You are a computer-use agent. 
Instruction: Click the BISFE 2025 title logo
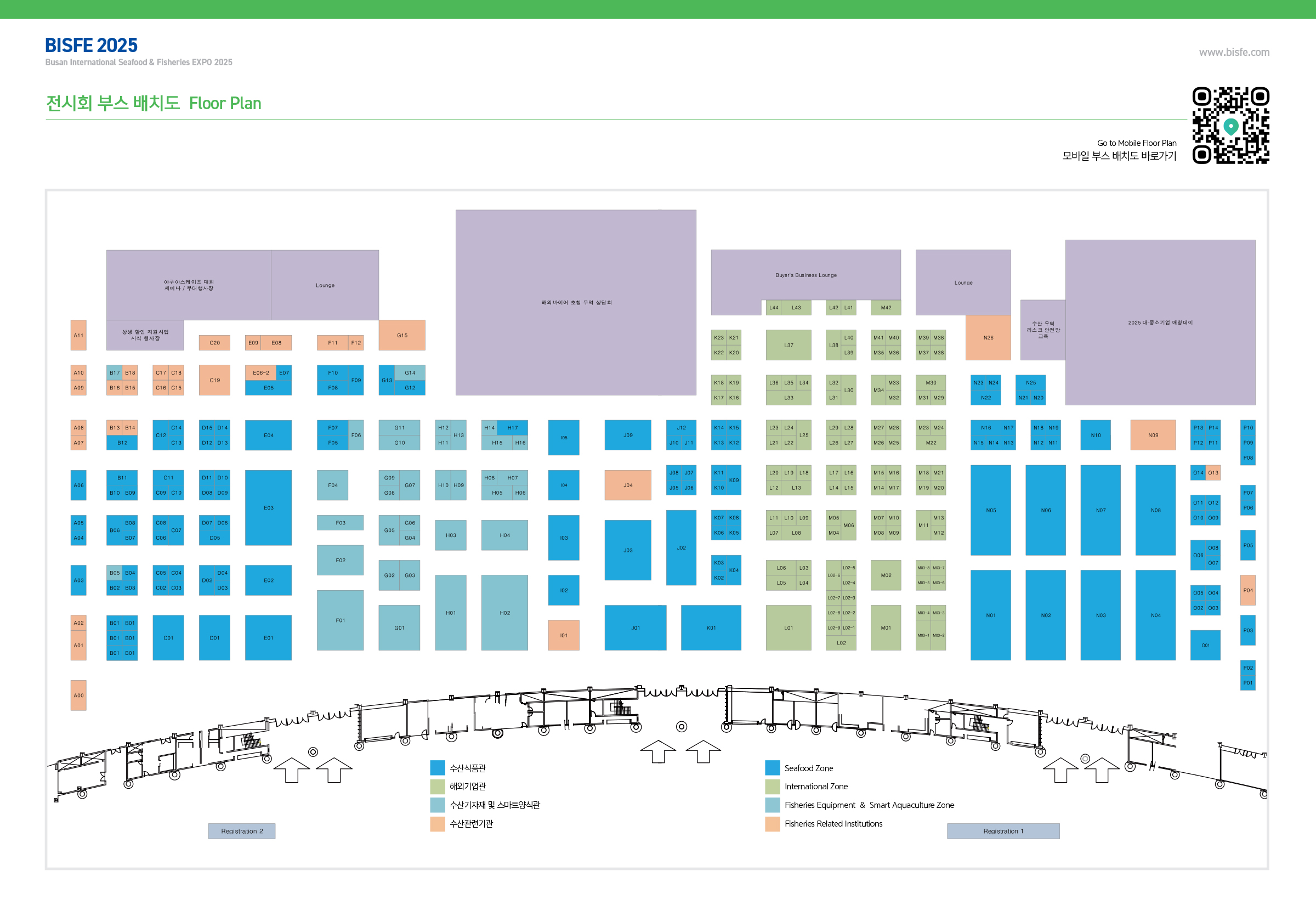[91, 46]
